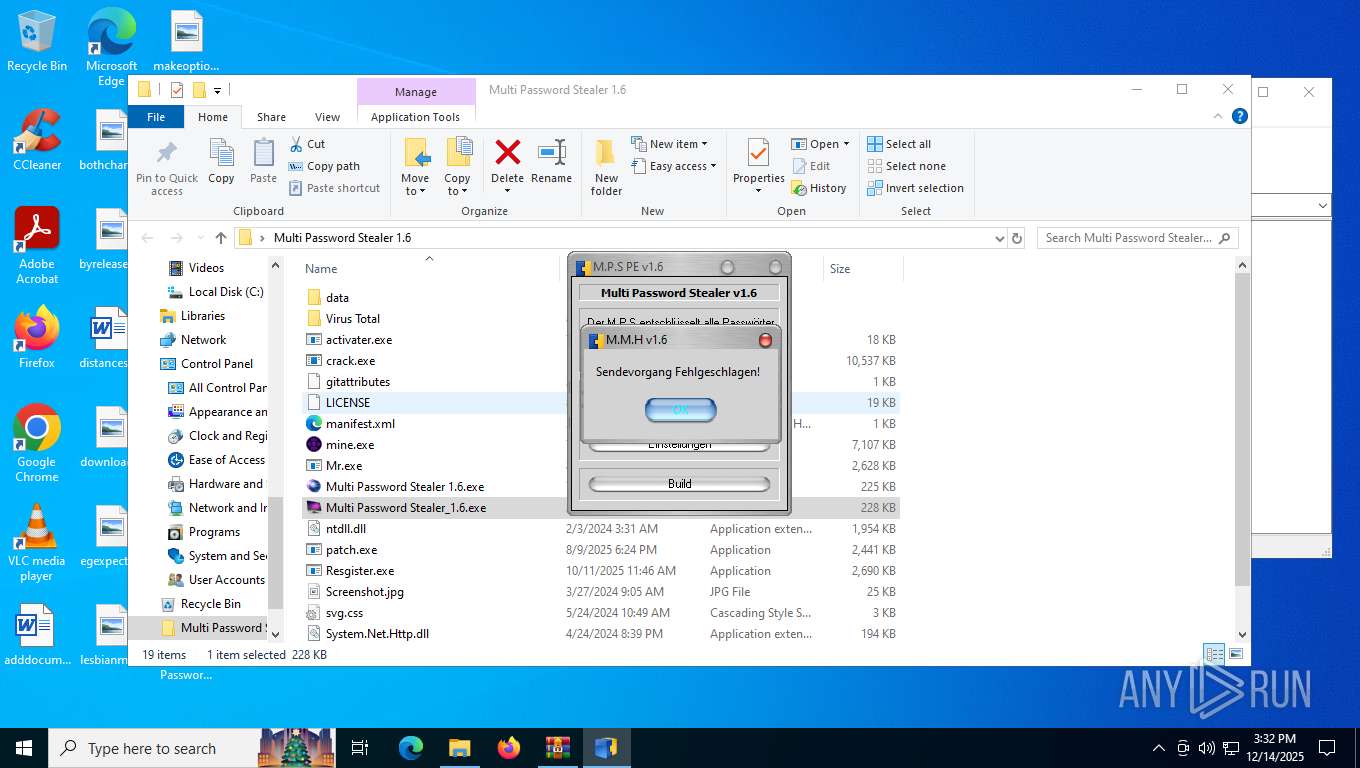Image resolution: width=1360 pixels, height=768 pixels.
Task: Switch to the Share ribbon tab
Action: (271, 117)
